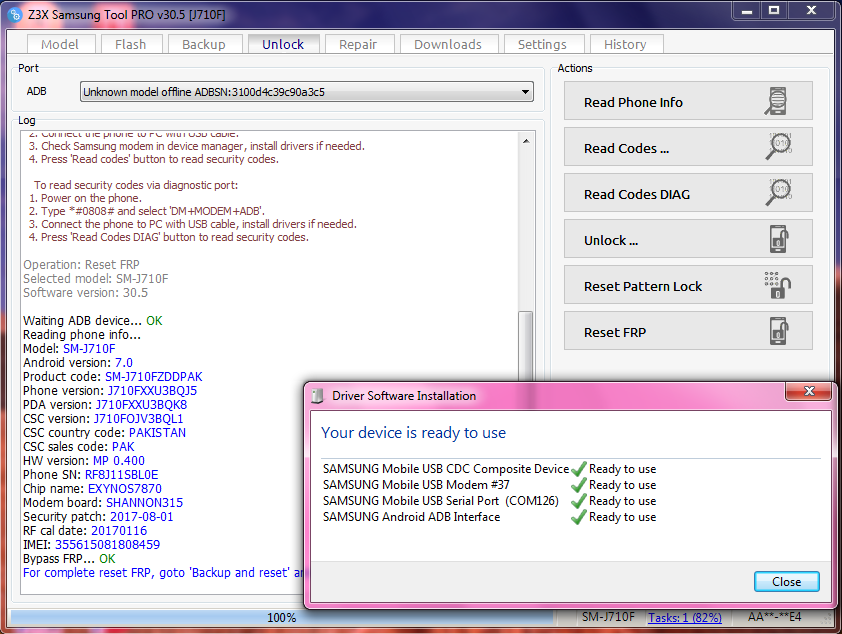Click the Chip name EXYNOS7870
The image size is (842, 634).
pyautogui.click(x=125, y=489)
